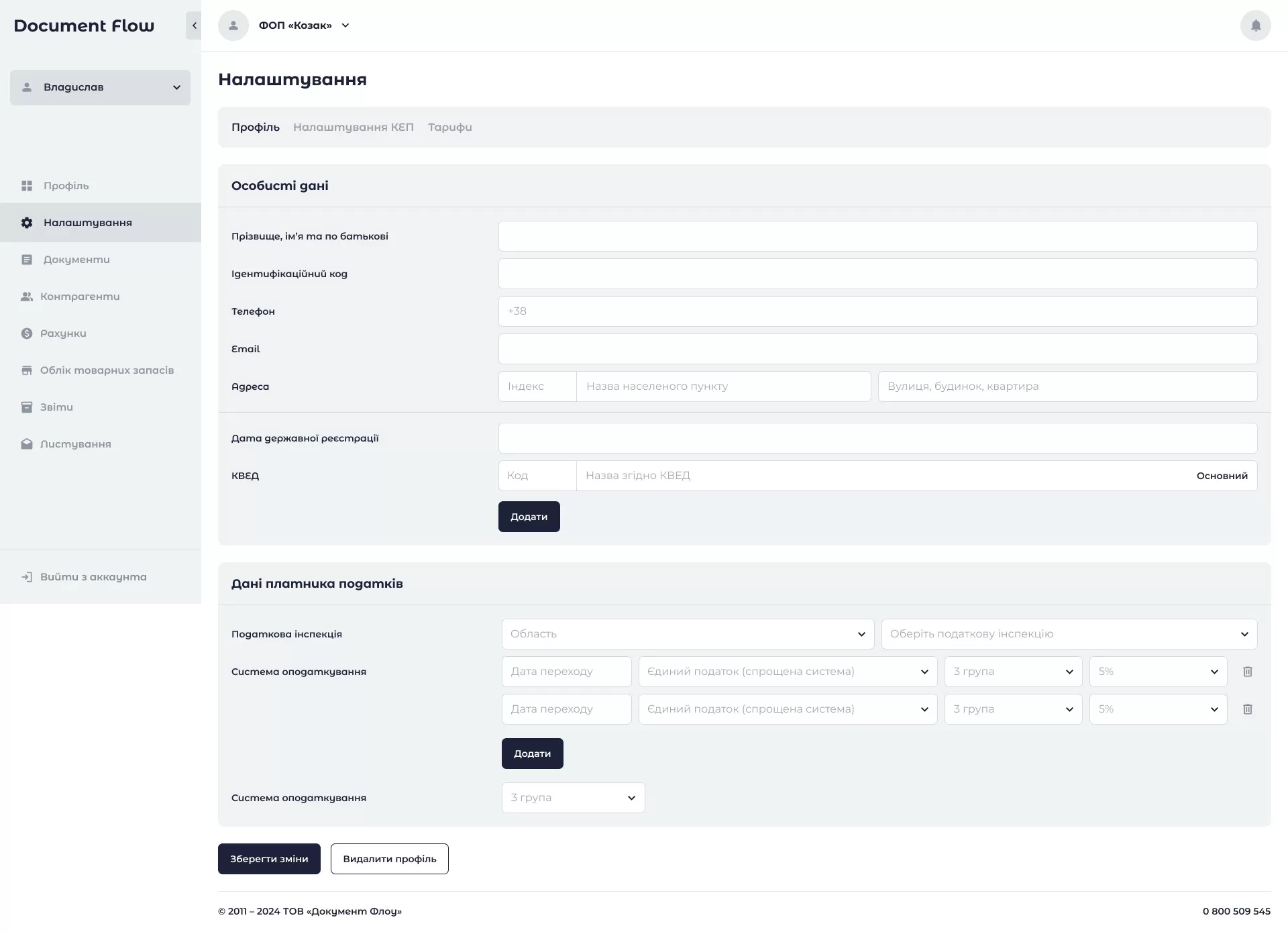Focus the КВЕД Код field
The width and height of the screenshot is (1288, 934).
point(537,476)
